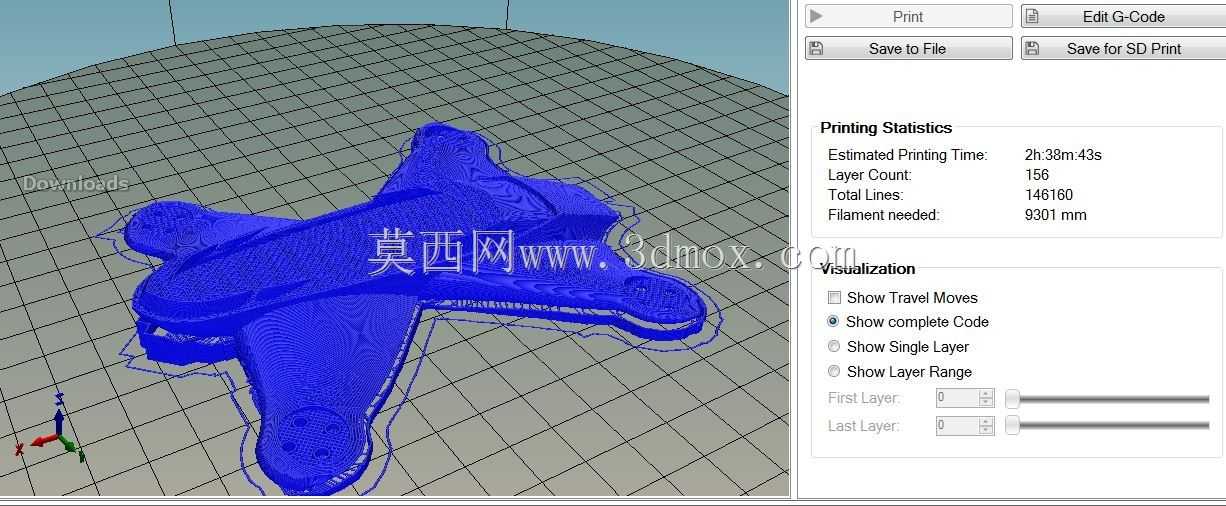The height and width of the screenshot is (506, 1226).
Task: Select Show Single Layer radio option
Action: [x=834, y=347]
